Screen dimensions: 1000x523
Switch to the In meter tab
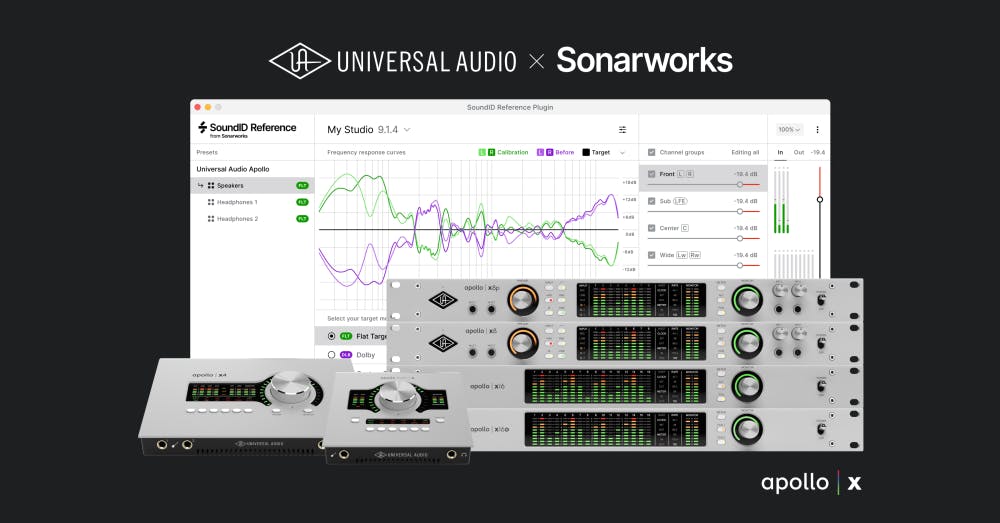click(x=780, y=152)
